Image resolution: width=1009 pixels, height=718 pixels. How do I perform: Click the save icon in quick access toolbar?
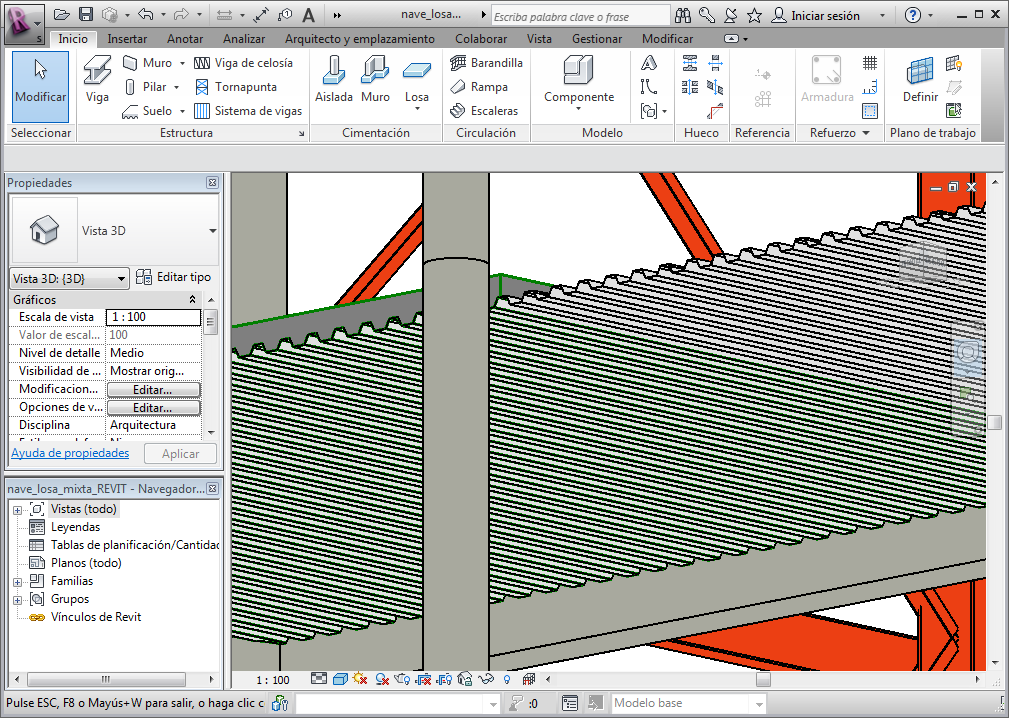[86, 15]
